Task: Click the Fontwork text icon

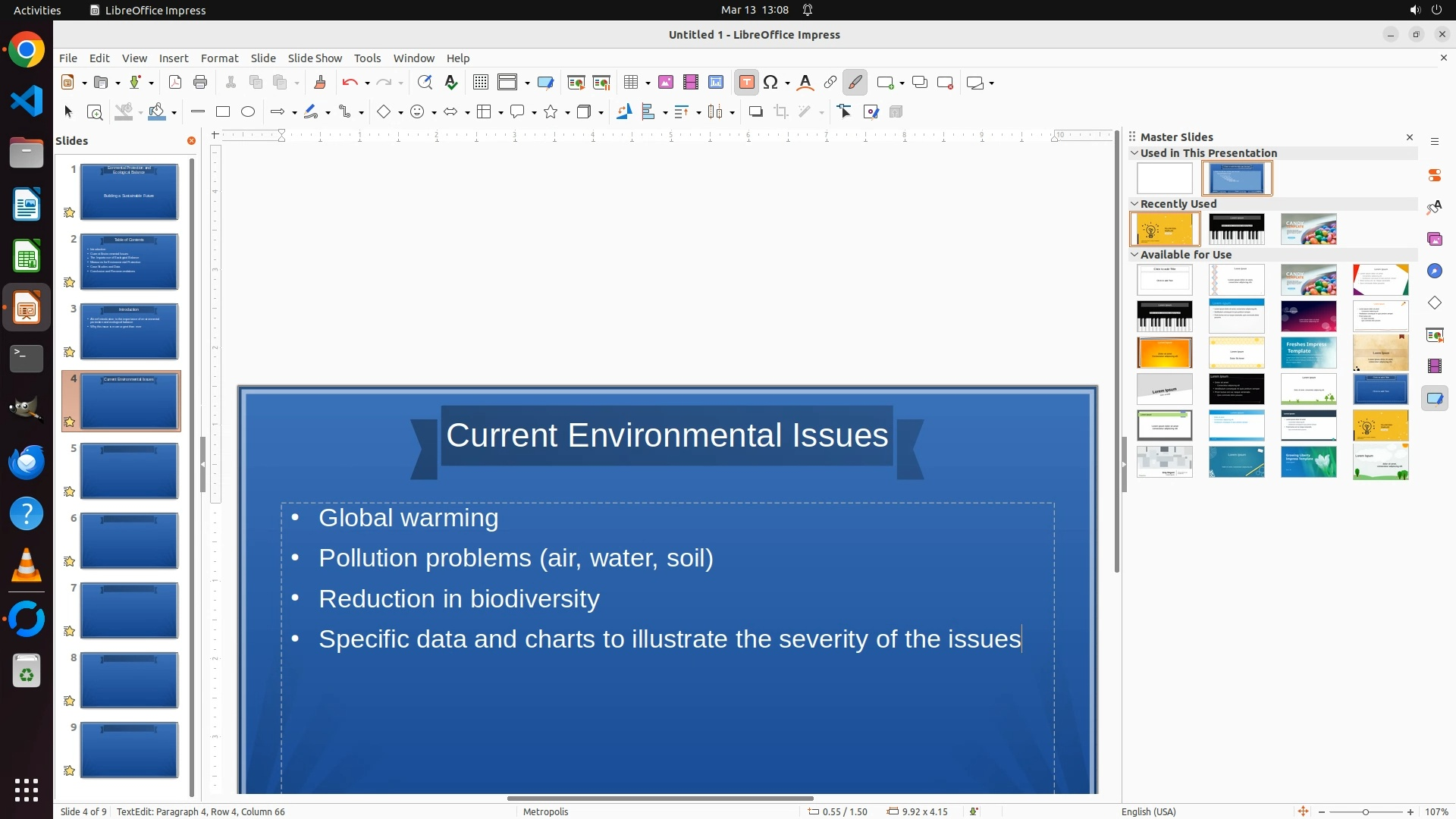Action: tap(805, 83)
